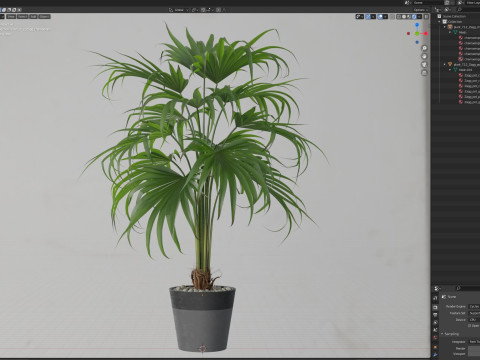Click the dark red negative X gizmo dot

(x=408, y=33)
